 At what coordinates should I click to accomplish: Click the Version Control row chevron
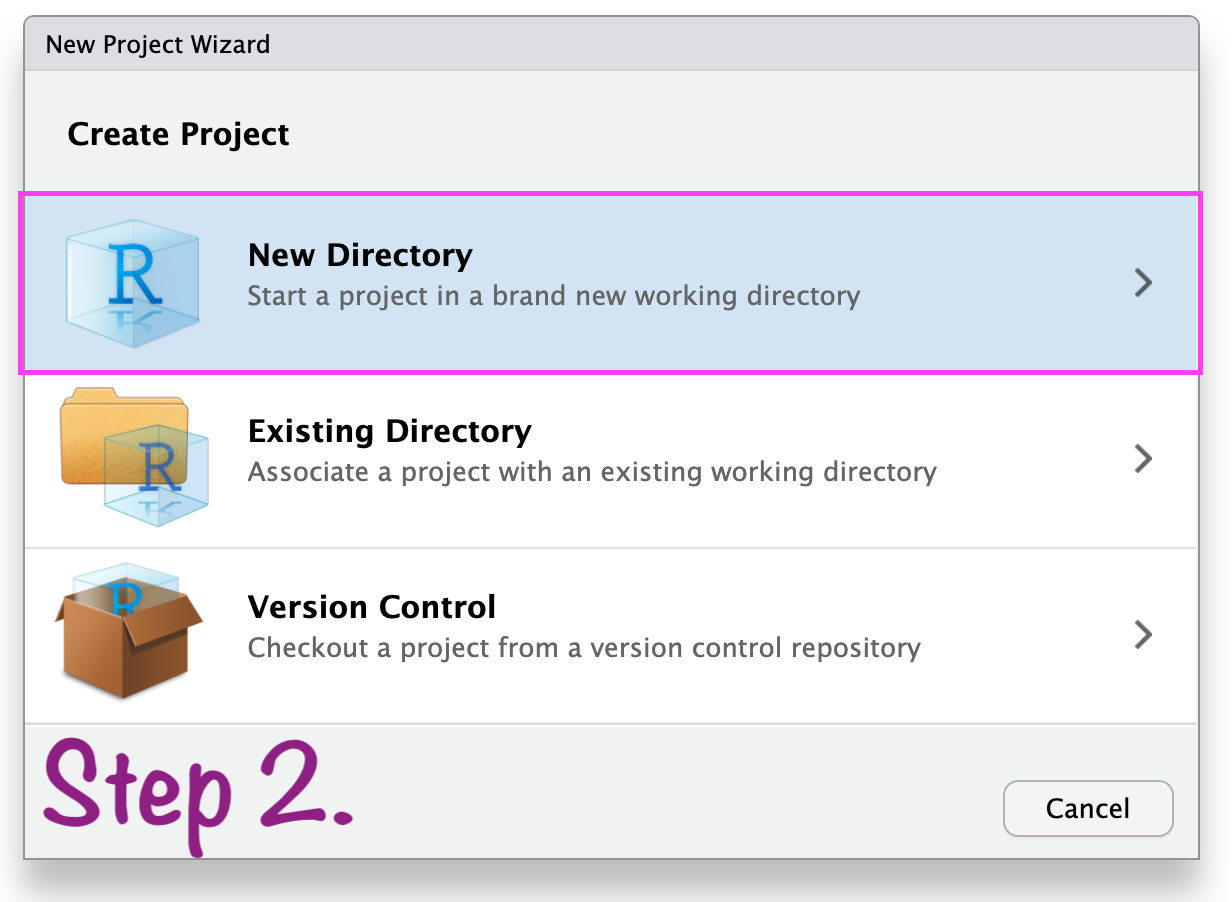point(1143,634)
